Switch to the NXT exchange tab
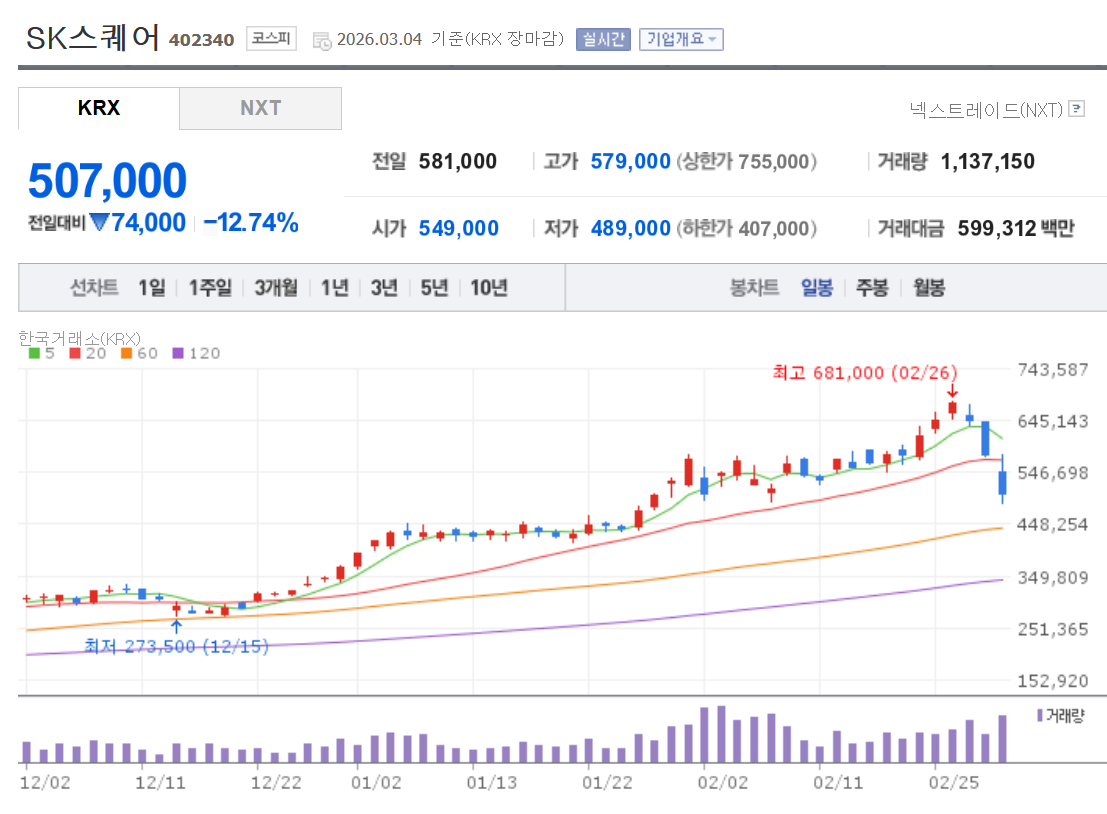This screenshot has height=814, width=1107. (260, 108)
